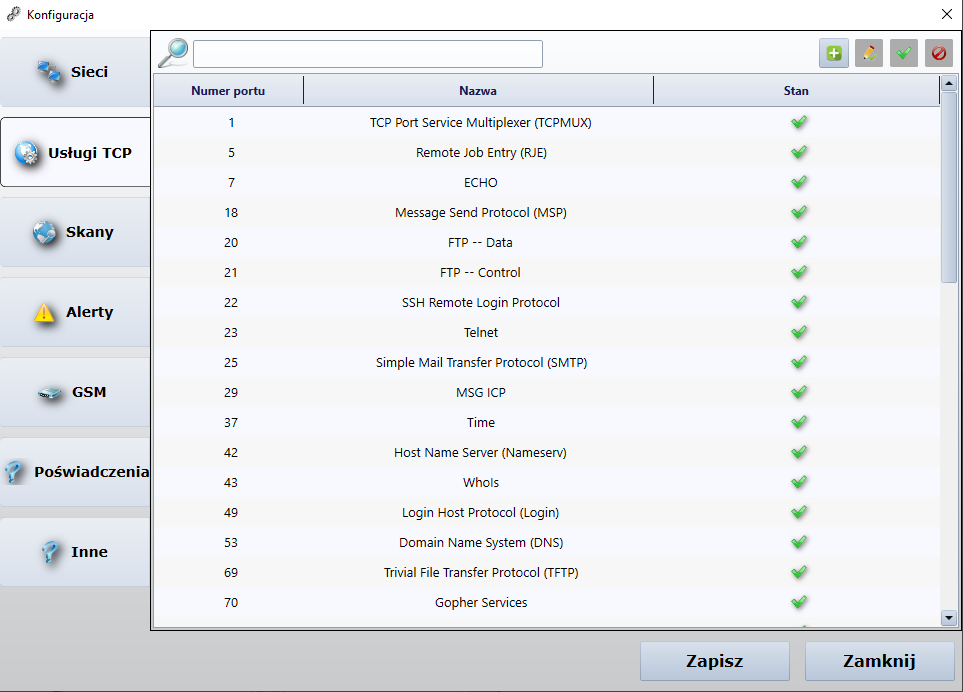
Task: Click the vertical scrollbar thumb
Action: [949, 190]
